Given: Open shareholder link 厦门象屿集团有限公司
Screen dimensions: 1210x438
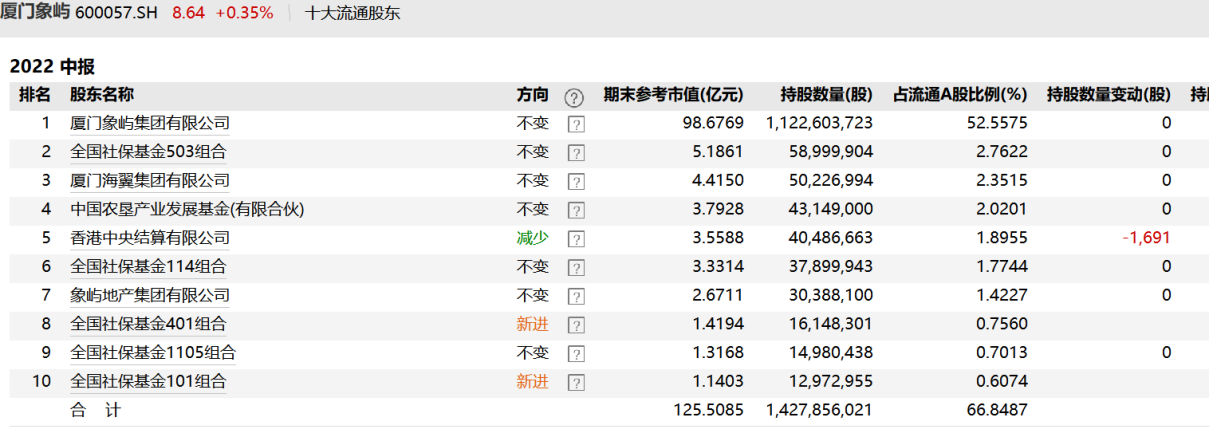Looking at the screenshot, I should point(150,123).
